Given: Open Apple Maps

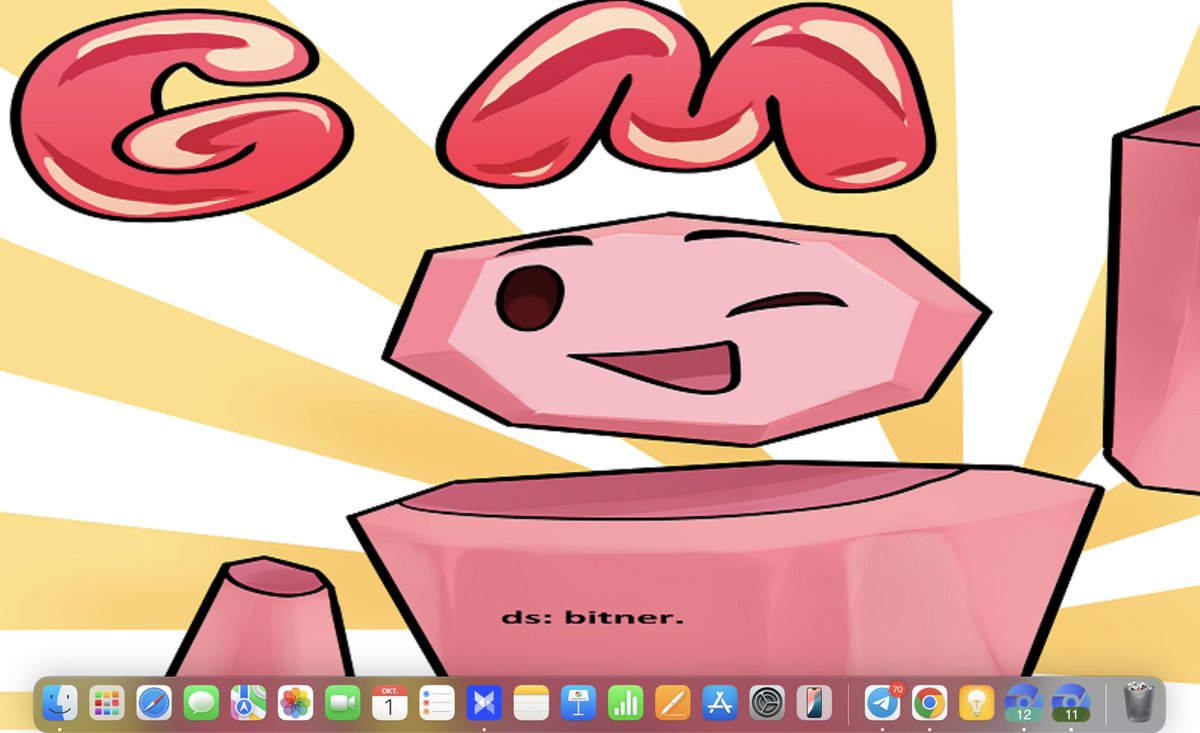Looking at the screenshot, I should point(248,703).
